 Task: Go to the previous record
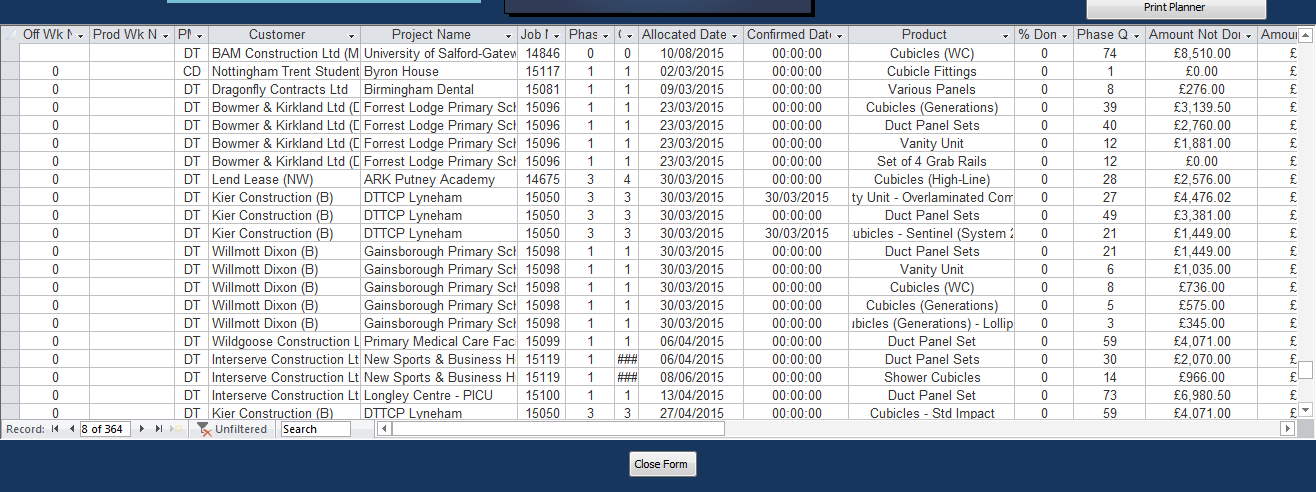click(72, 429)
